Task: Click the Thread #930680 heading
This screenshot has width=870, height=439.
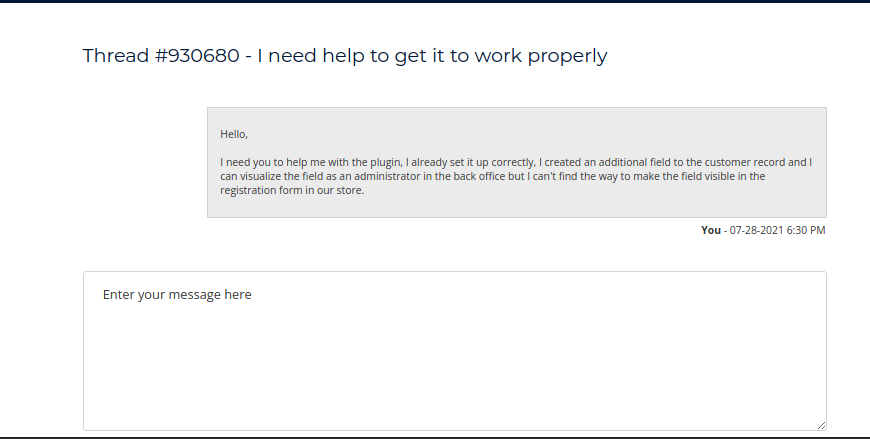Action: pos(344,56)
